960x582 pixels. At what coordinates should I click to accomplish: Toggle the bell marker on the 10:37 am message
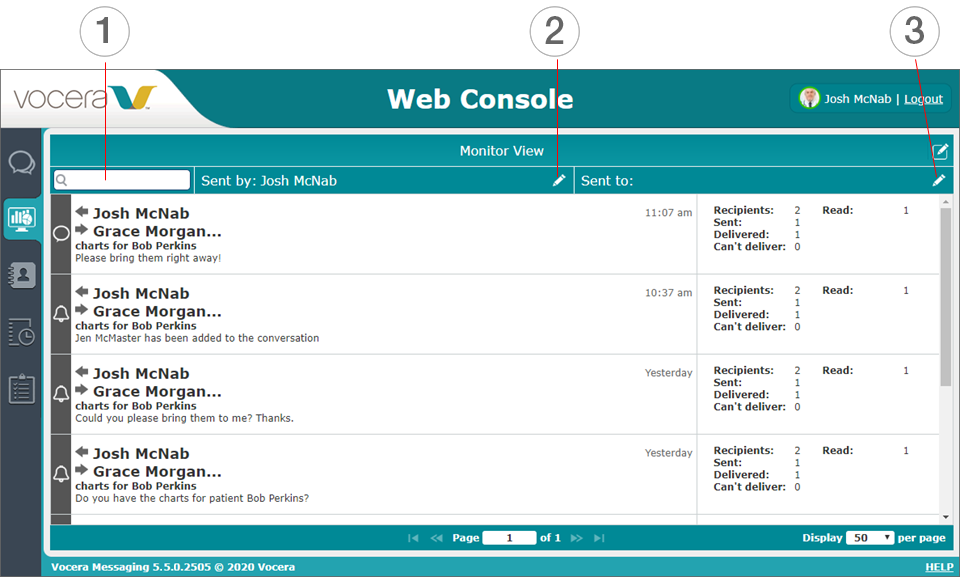60,312
